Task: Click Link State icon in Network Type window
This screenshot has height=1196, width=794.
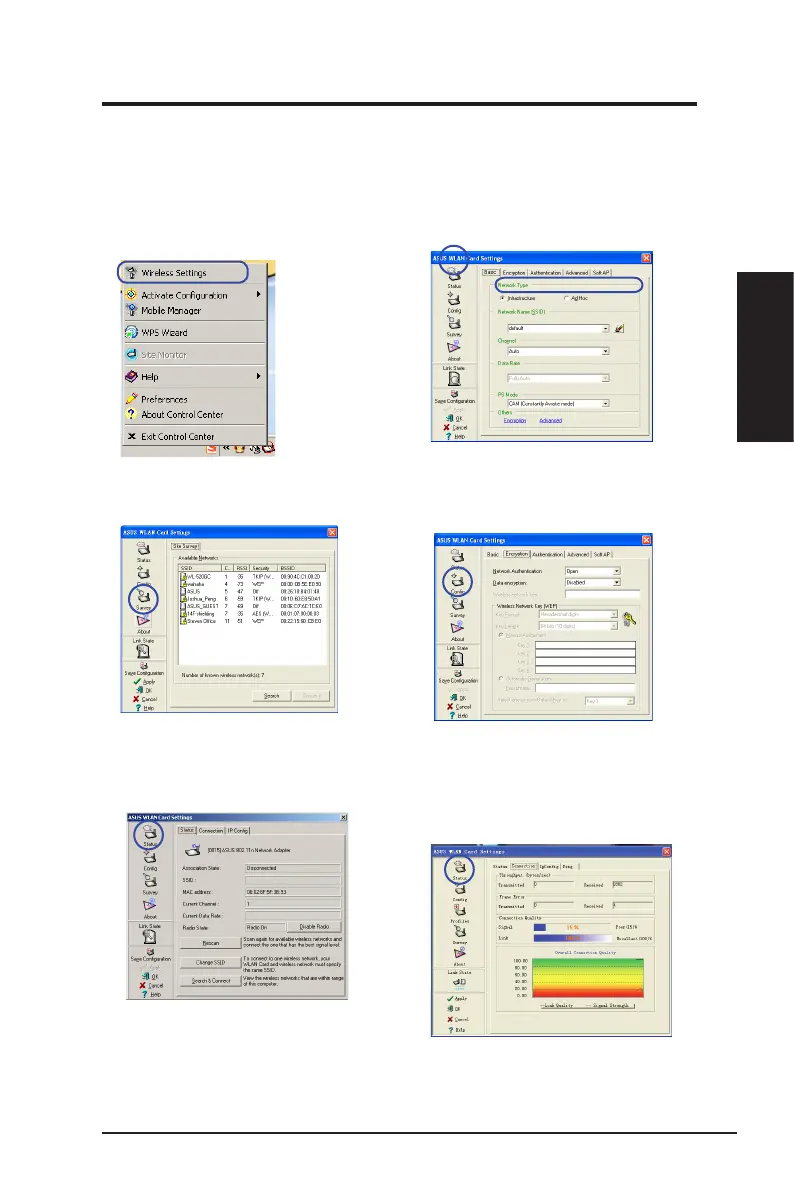Action: pyautogui.click(x=454, y=378)
